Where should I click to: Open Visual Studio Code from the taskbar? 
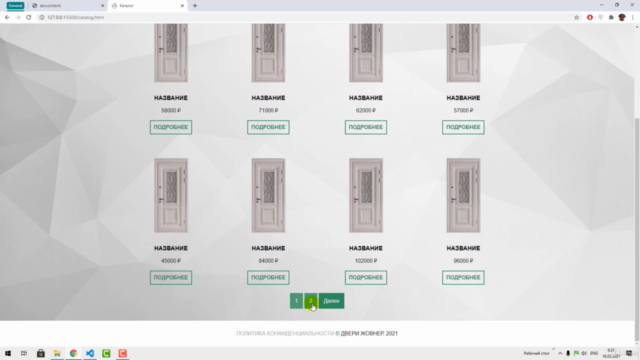90,353
